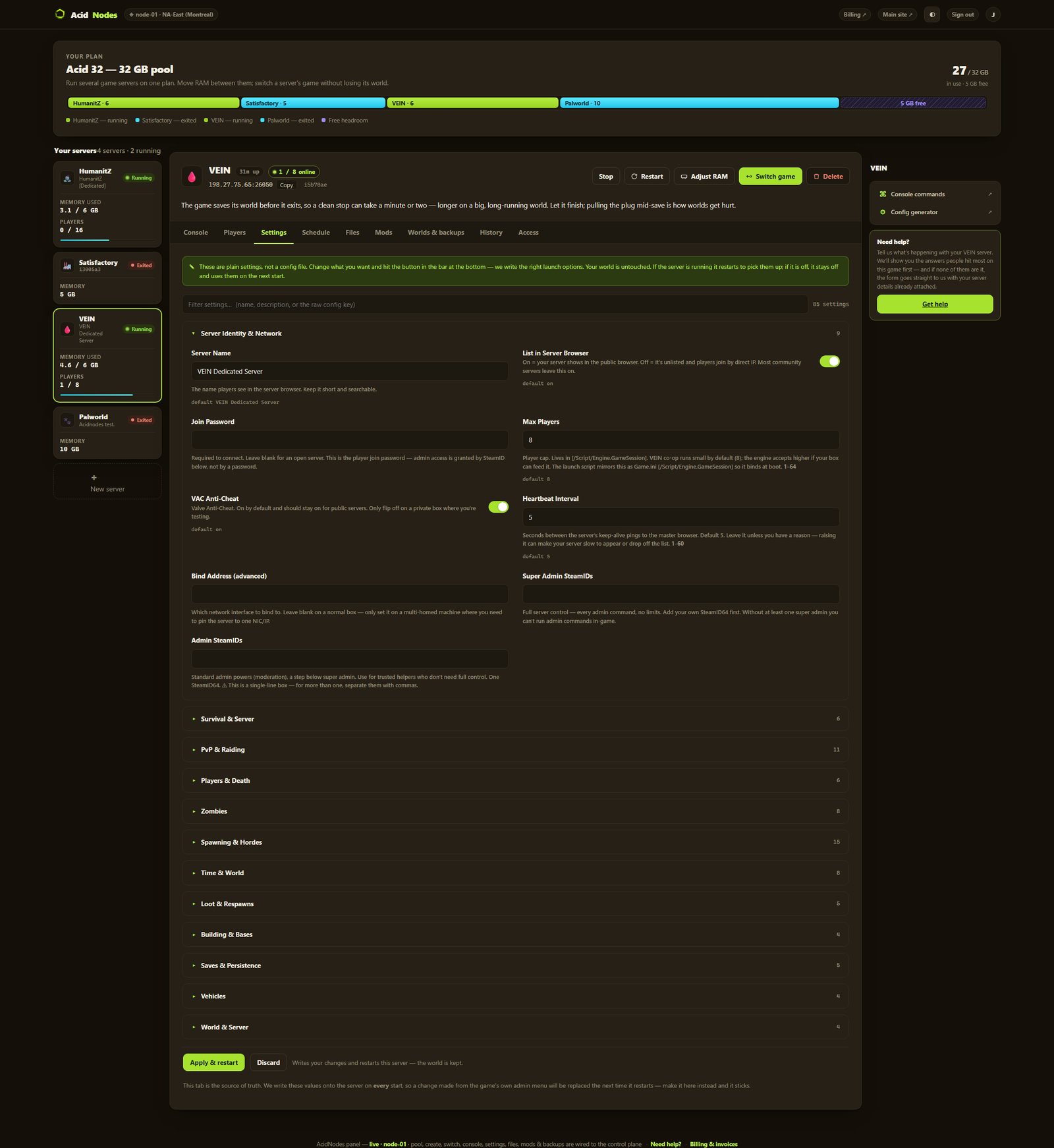Expand Saves & Persistence section
Image resolution: width=1054 pixels, height=1148 pixels.
point(515,965)
